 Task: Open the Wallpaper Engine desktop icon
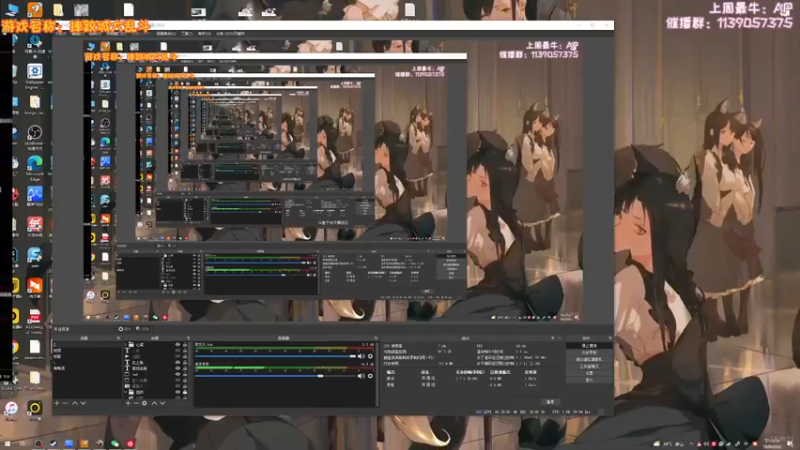click(x=35, y=74)
